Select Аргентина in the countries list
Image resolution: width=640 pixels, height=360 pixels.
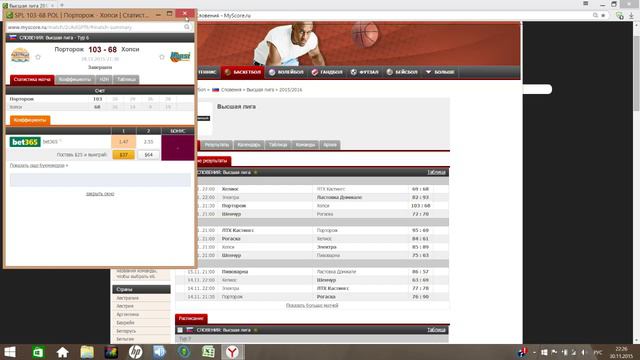(127, 314)
